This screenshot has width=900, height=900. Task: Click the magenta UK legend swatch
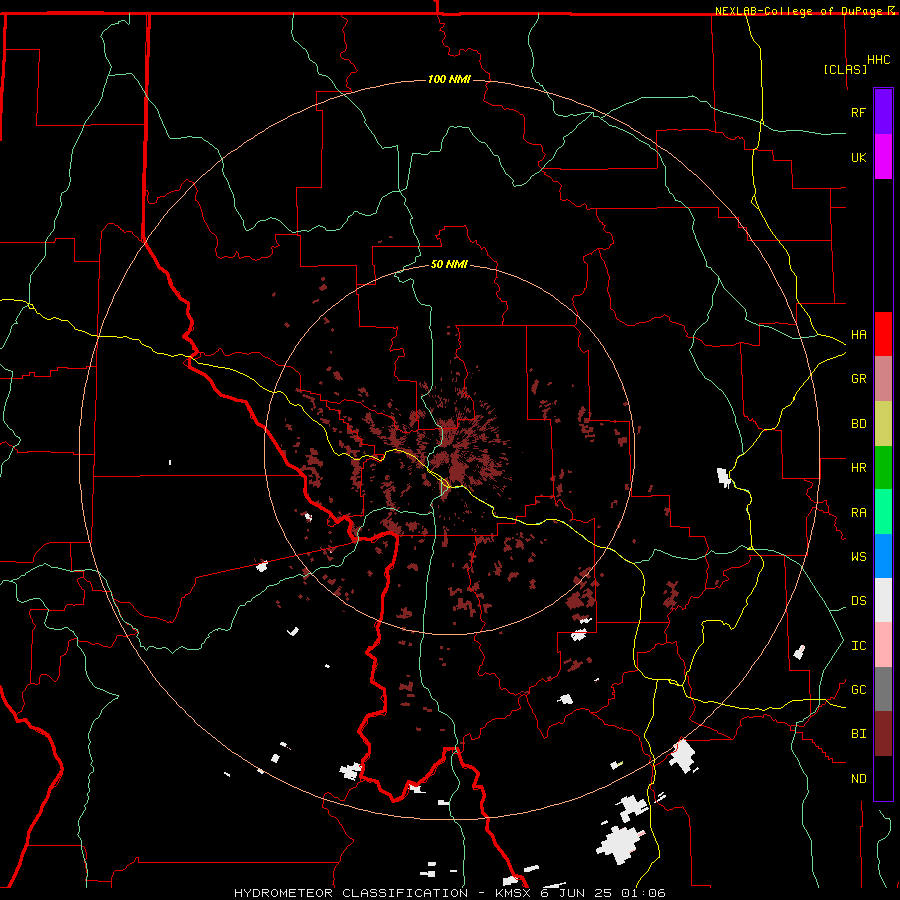click(883, 157)
